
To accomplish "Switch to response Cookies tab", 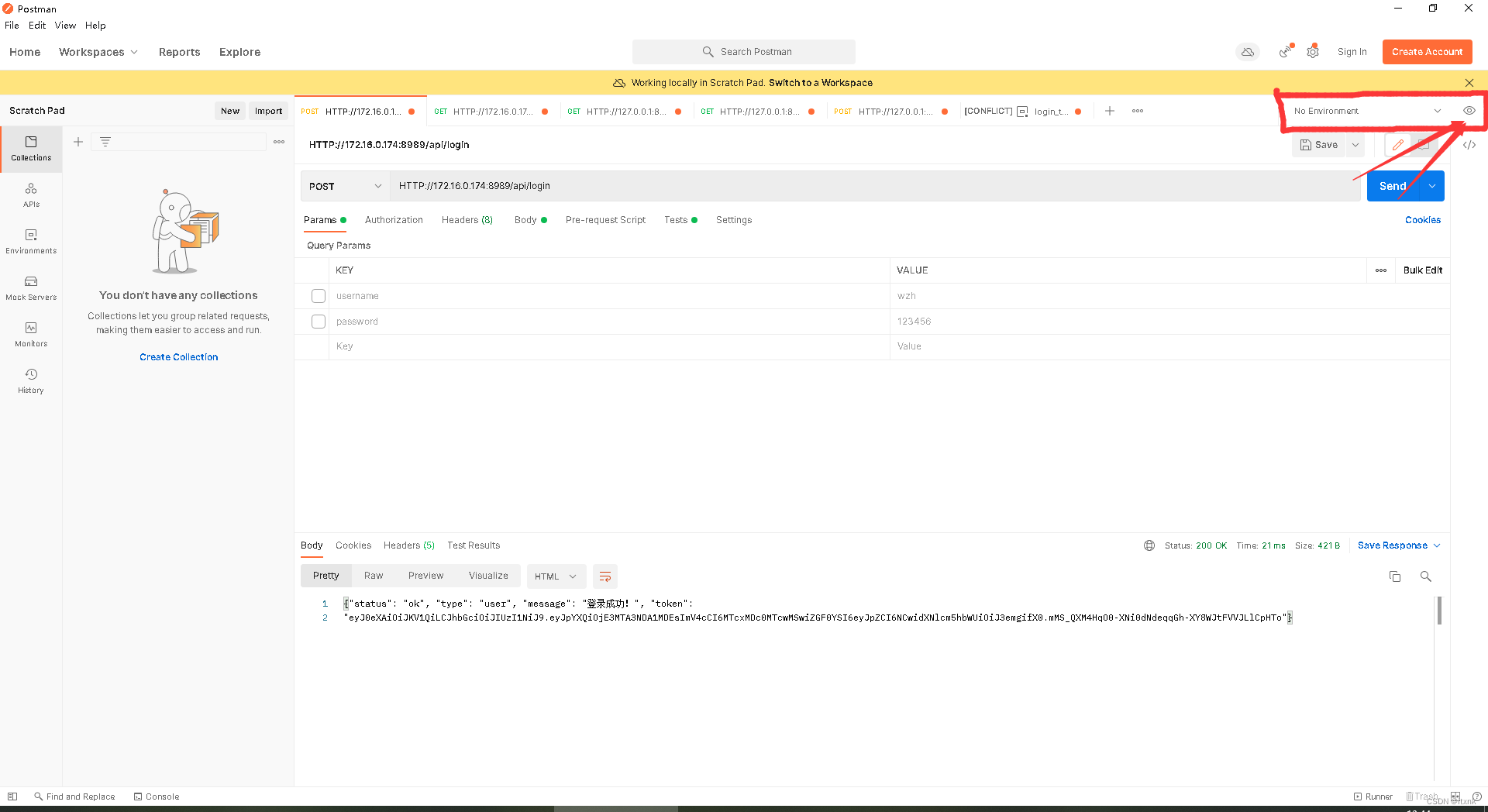I will (x=353, y=545).
